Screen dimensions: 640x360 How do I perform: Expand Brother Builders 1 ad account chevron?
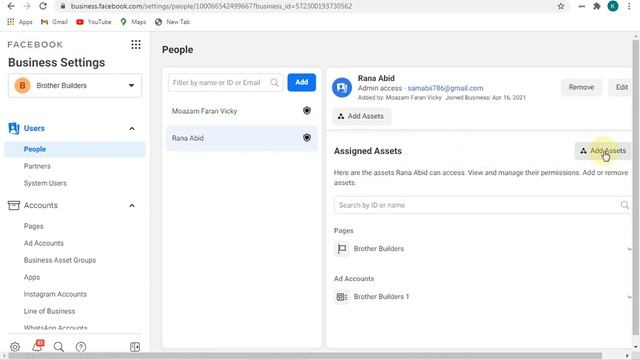629,297
